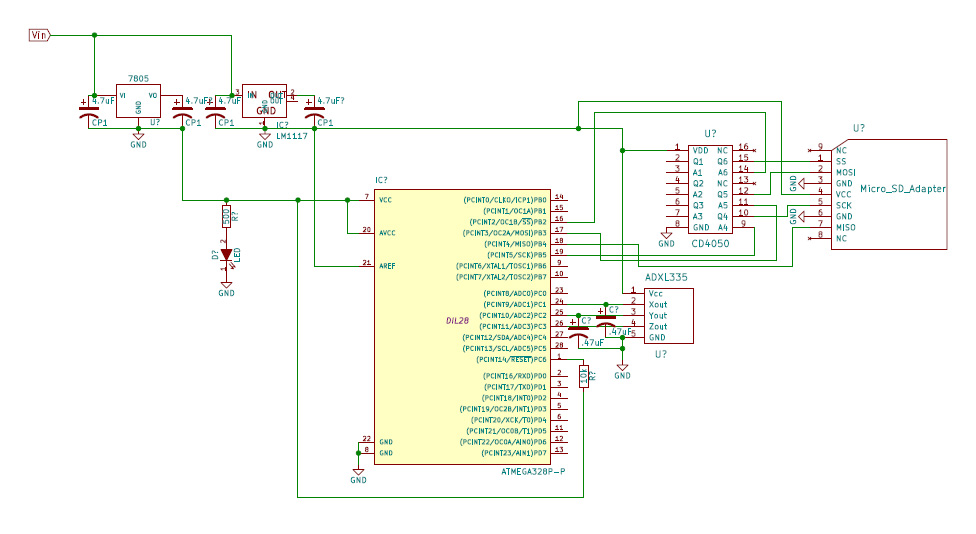Select the capacitor on the 7805 VO output

pos(182,112)
